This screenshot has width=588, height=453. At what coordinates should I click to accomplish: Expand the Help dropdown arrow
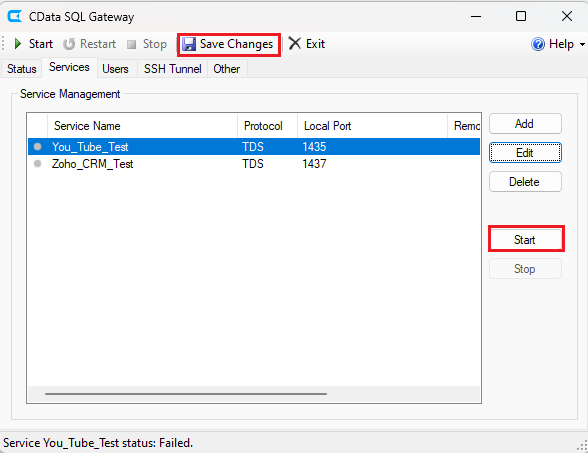point(582,44)
